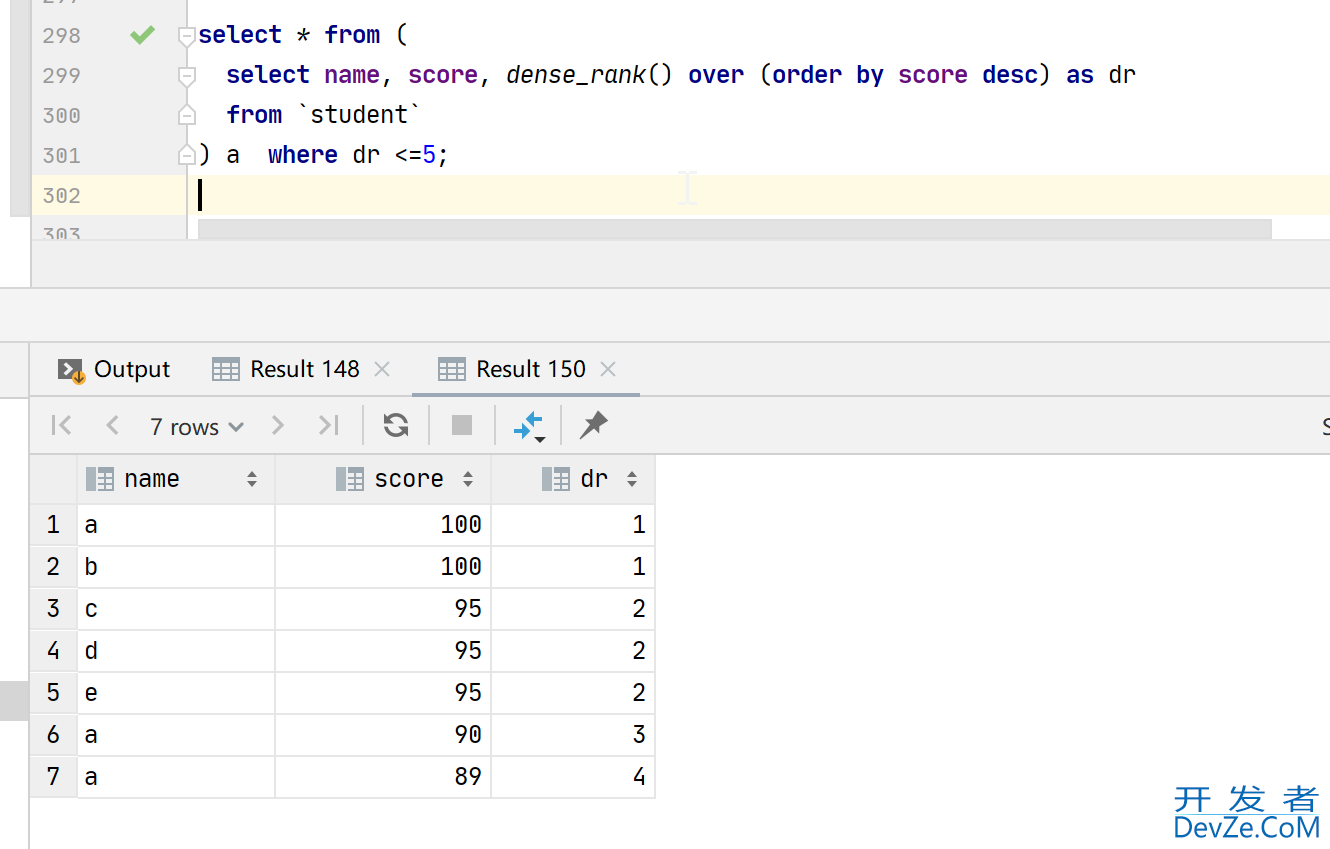Click line number 302 in gutter

click(x=61, y=195)
